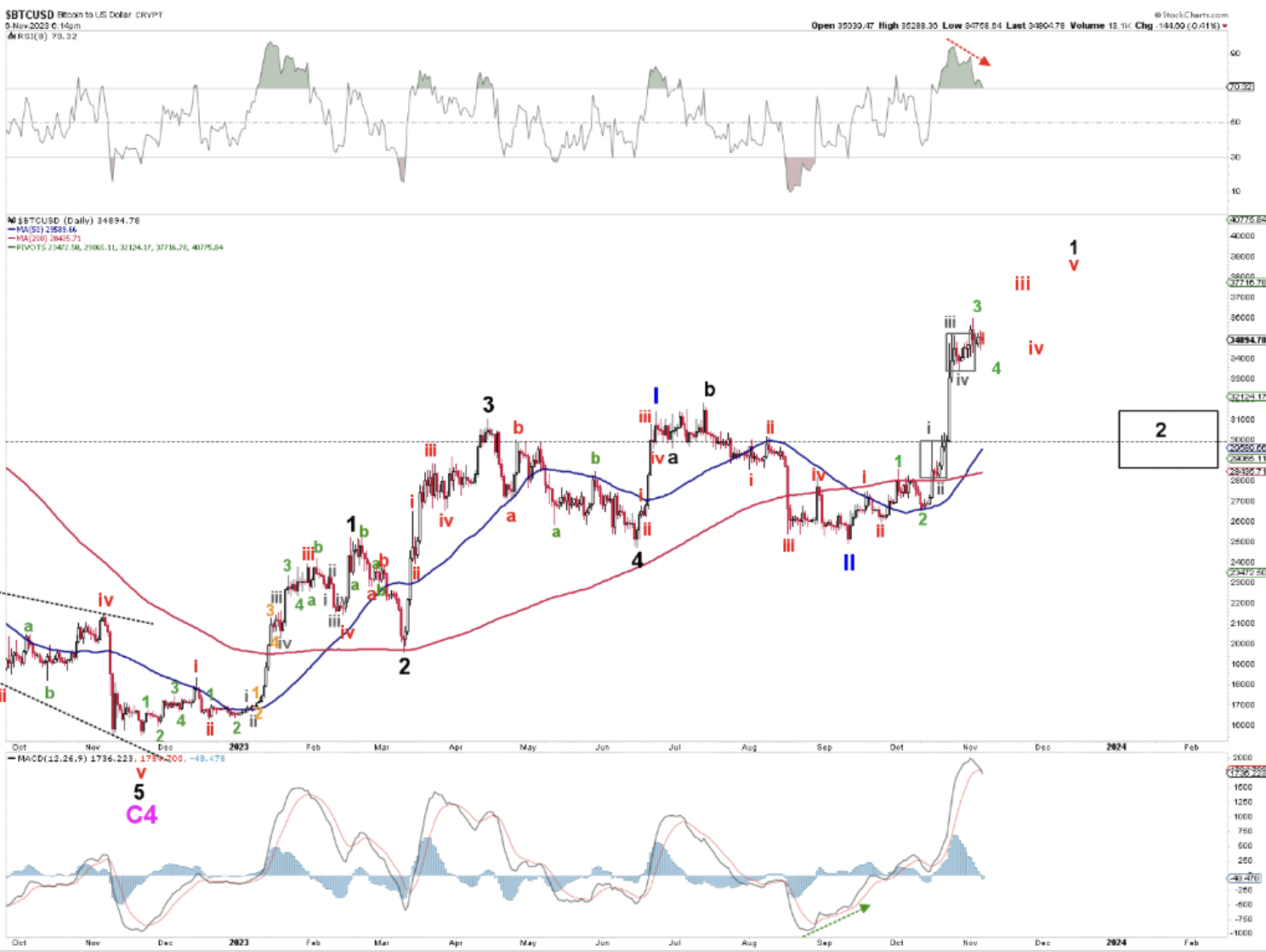
Task: Click the magenta 'C4' wave label
Action: pyautogui.click(x=142, y=815)
